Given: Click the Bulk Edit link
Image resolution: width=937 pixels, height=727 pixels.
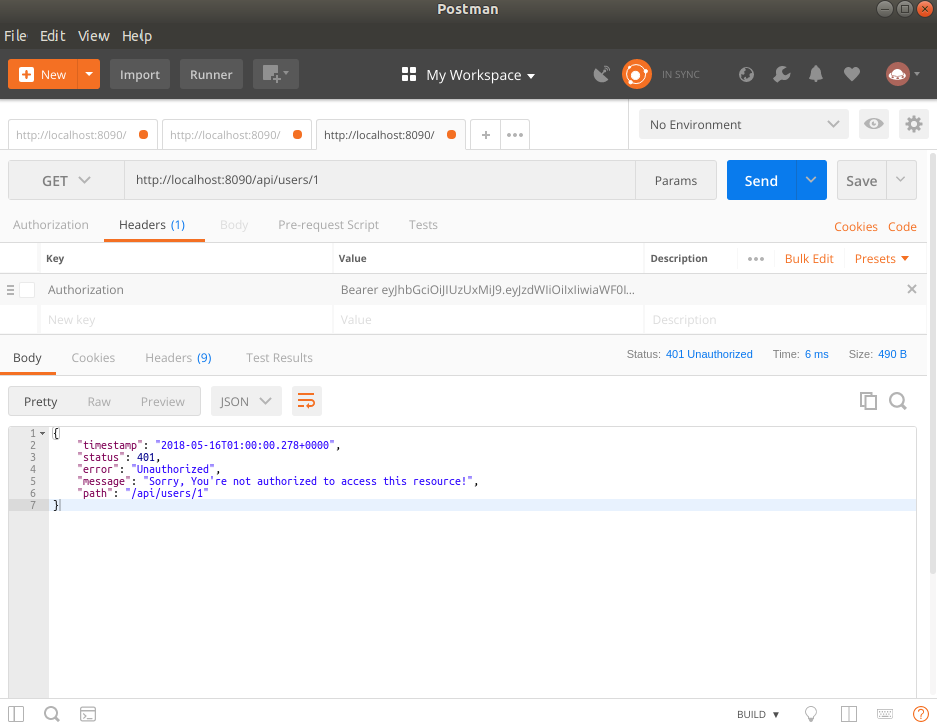Looking at the screenshot, I should (809, 259).
